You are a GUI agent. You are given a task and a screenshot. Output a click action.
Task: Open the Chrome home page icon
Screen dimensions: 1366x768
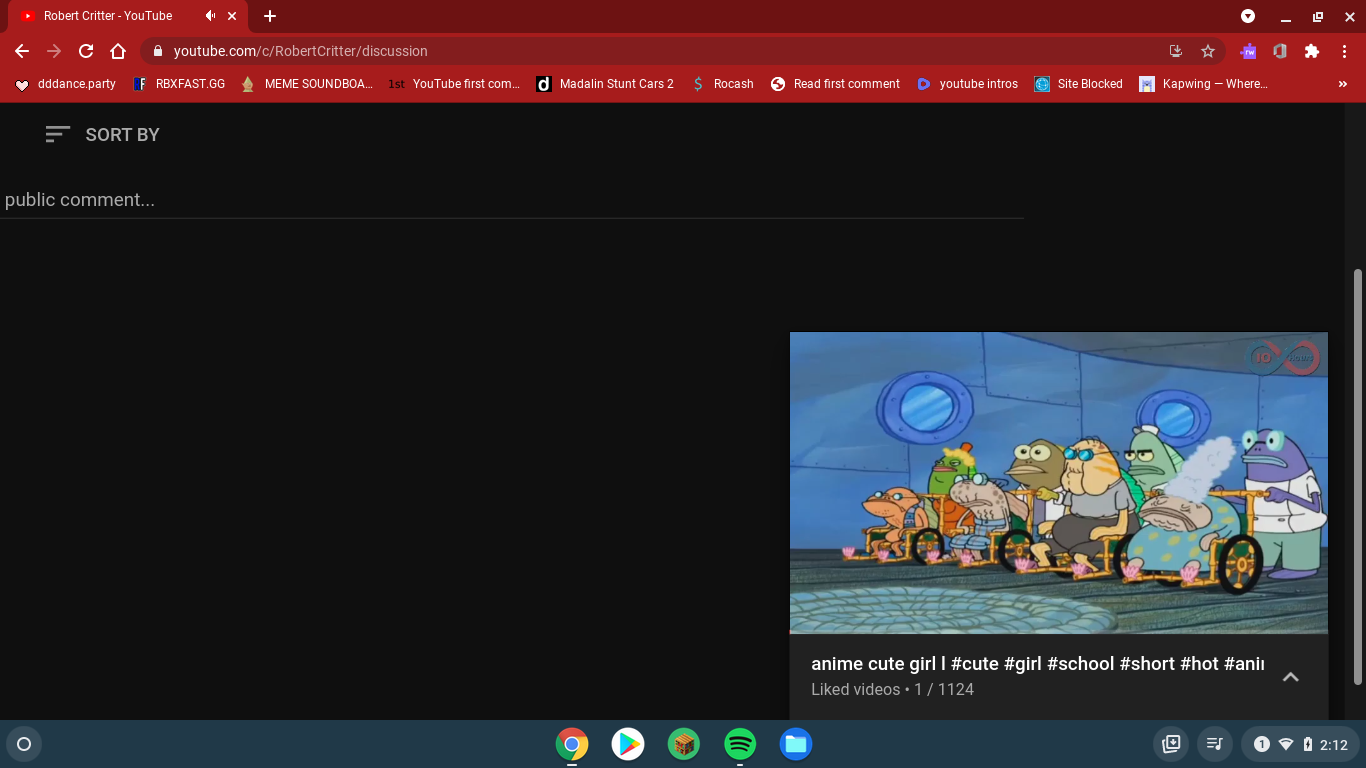118,51
